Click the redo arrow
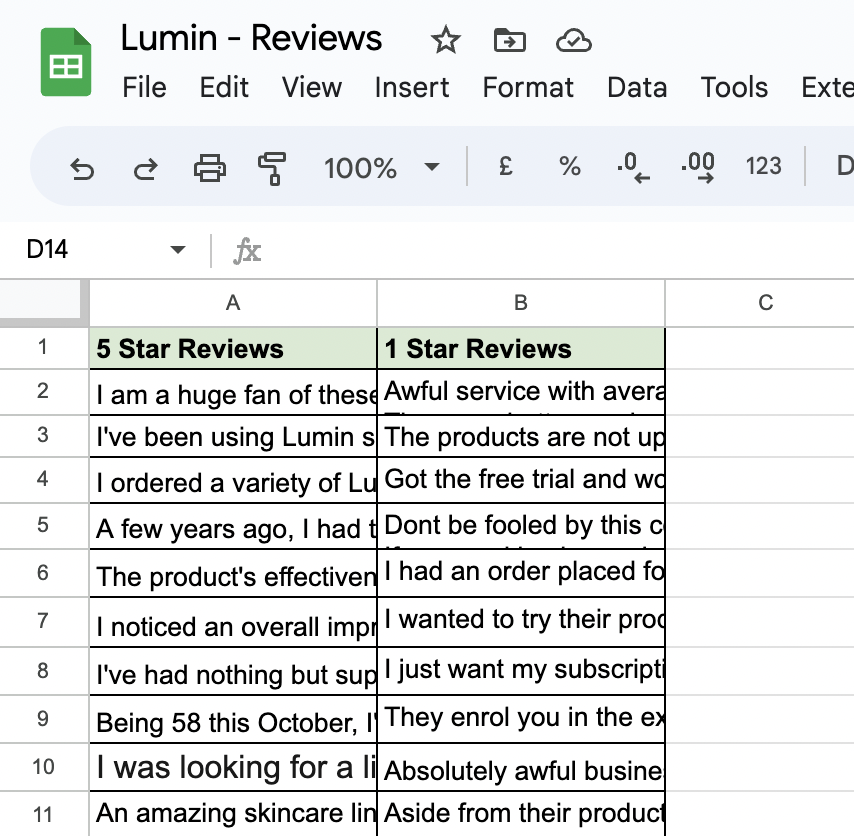 click(145, 167)
